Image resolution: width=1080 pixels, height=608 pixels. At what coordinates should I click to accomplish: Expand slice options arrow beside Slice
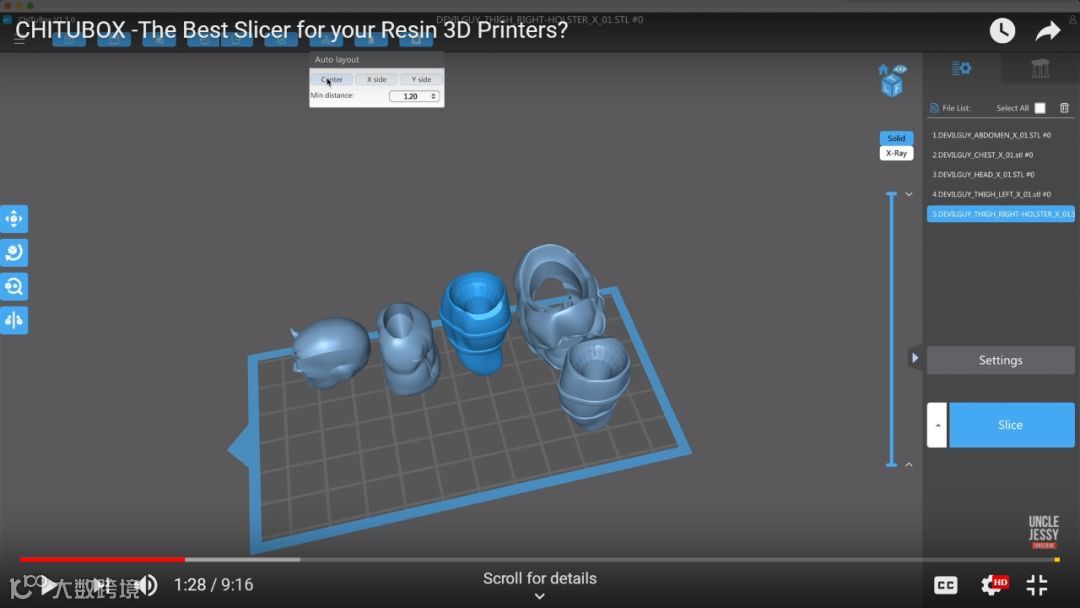click(937, 425)
